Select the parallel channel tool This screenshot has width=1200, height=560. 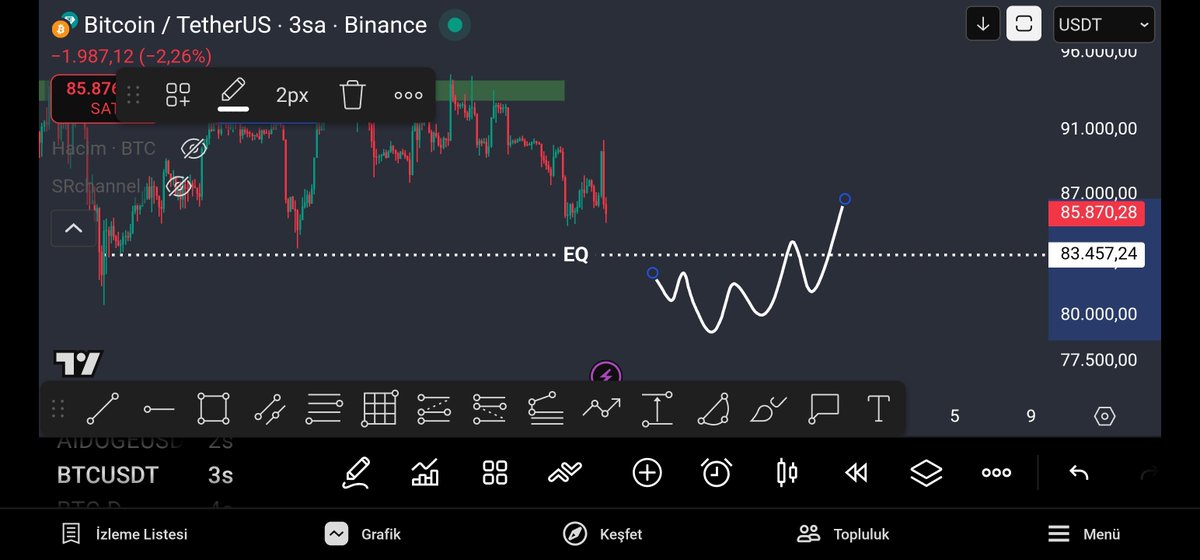269,409
